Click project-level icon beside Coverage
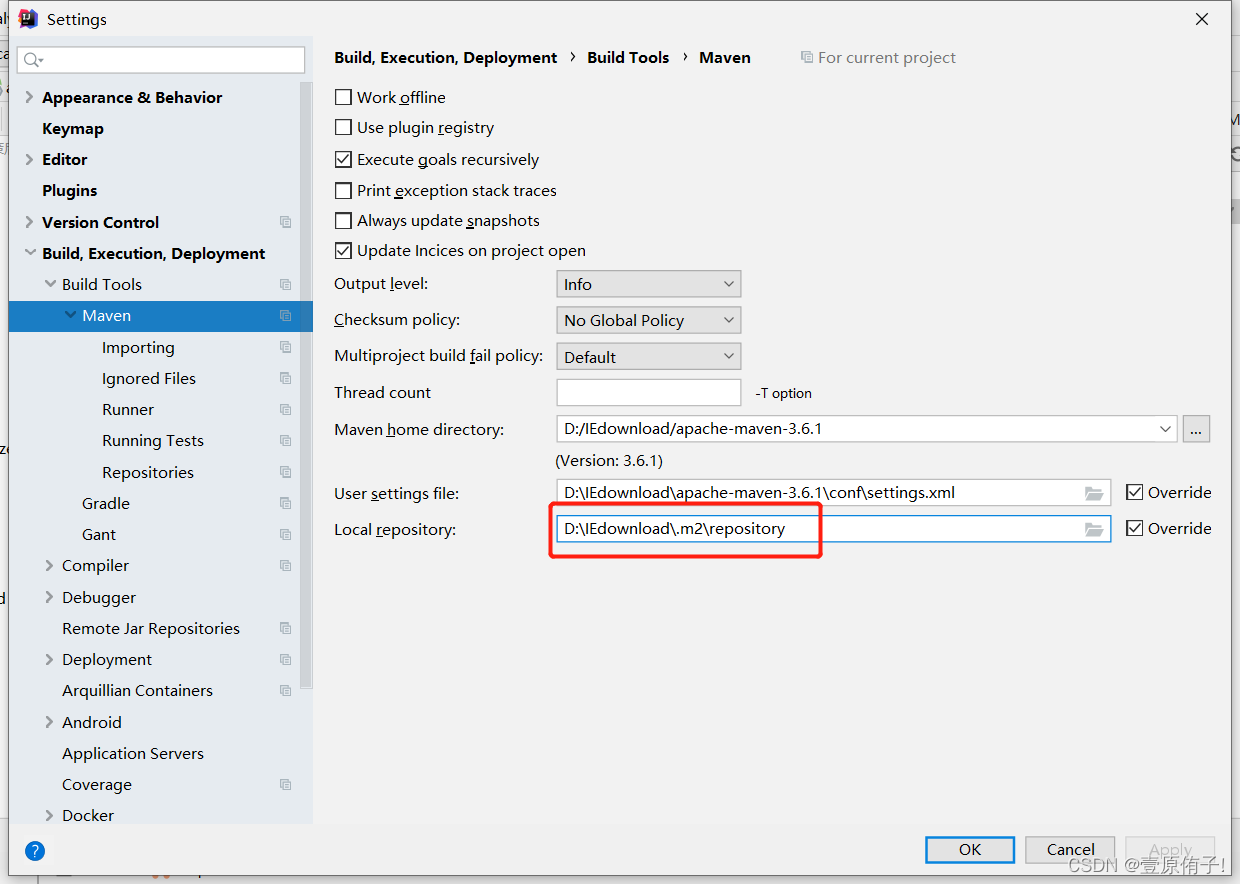Viewport: 1240px width, 884px height. (x=286, y=784)
